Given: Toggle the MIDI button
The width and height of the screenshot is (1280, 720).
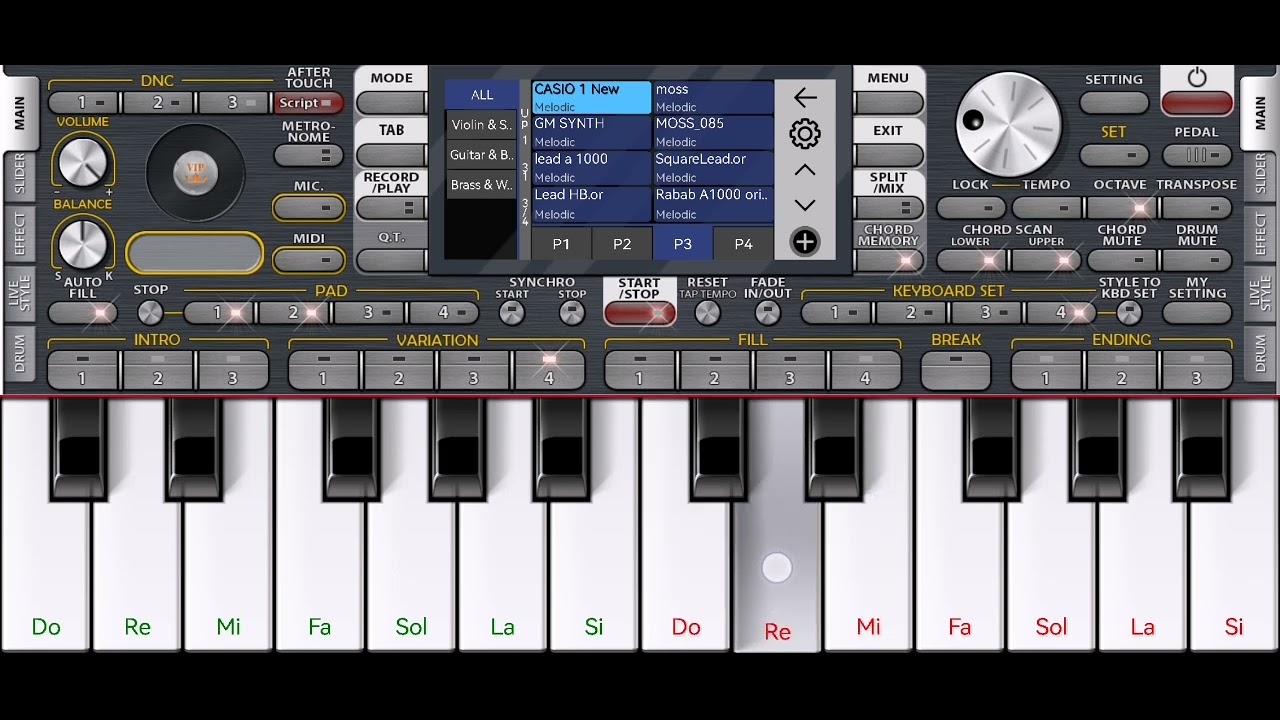Looking at the screenshot, I should [309, 260].
